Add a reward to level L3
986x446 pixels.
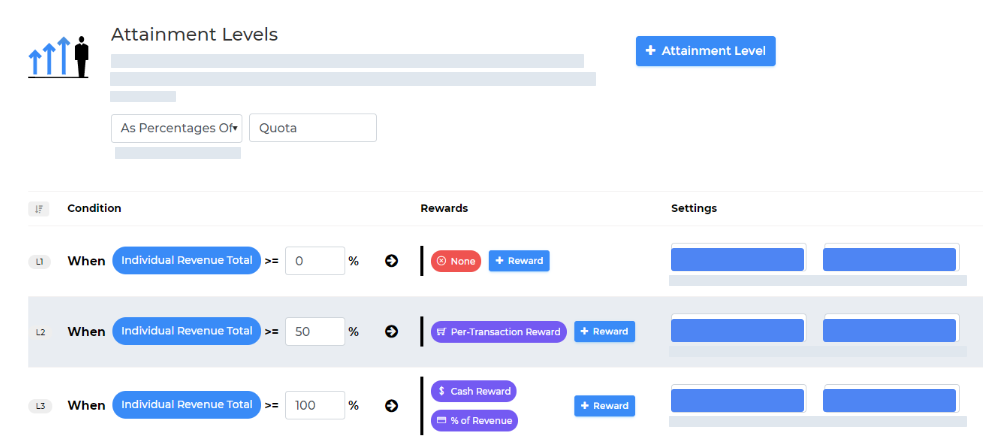604,406
